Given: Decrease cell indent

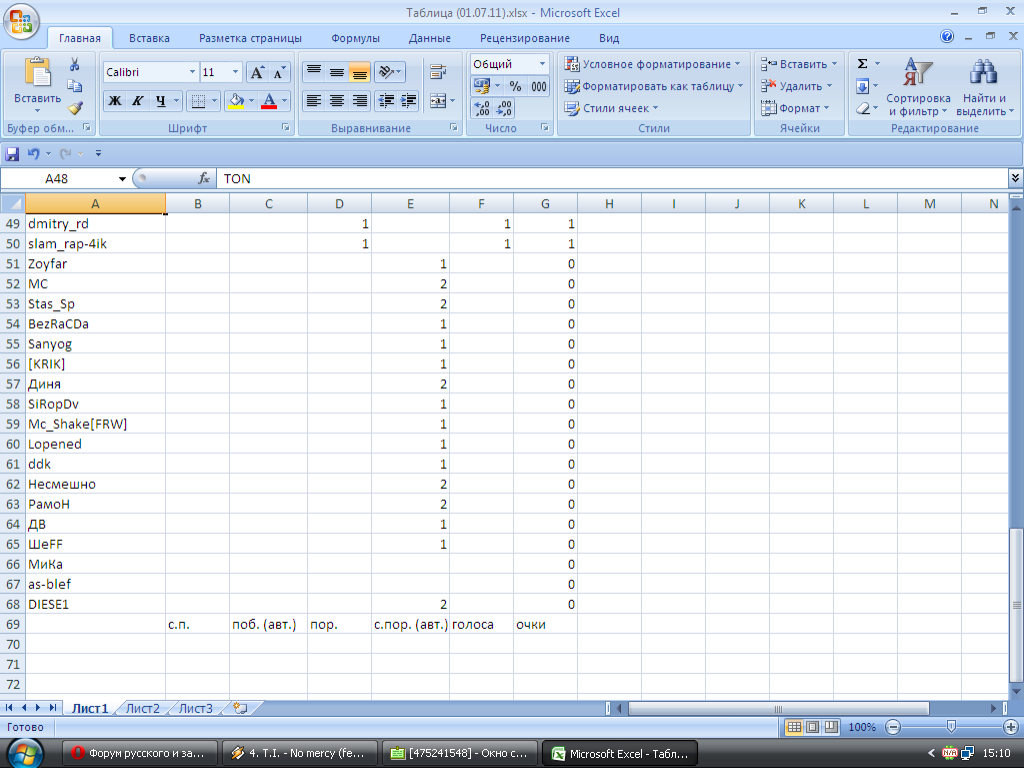Looking at the screenshot, I should coord(387,101).
